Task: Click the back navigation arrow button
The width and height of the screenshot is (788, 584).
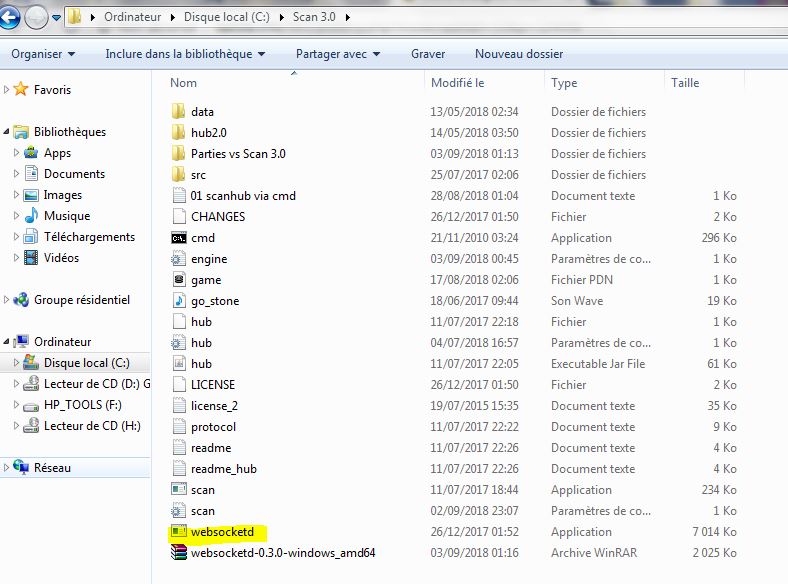Action: point(11,17)
